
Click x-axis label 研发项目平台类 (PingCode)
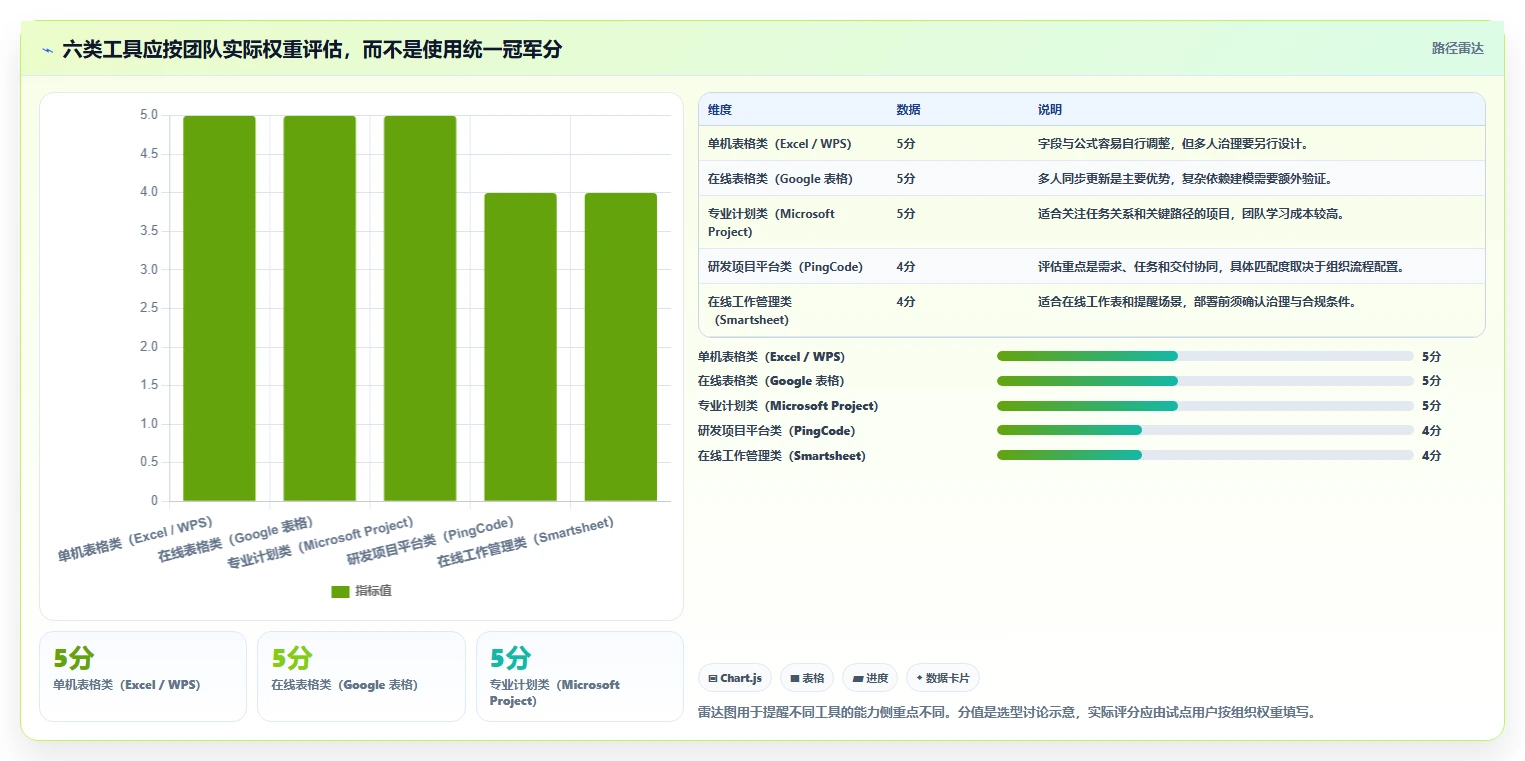(x=430, y=541)
